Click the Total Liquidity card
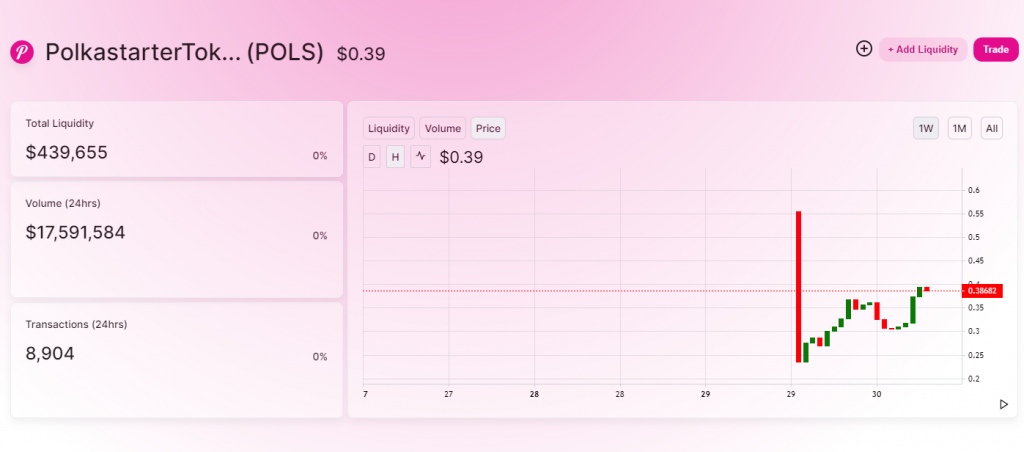 [176, 139]
